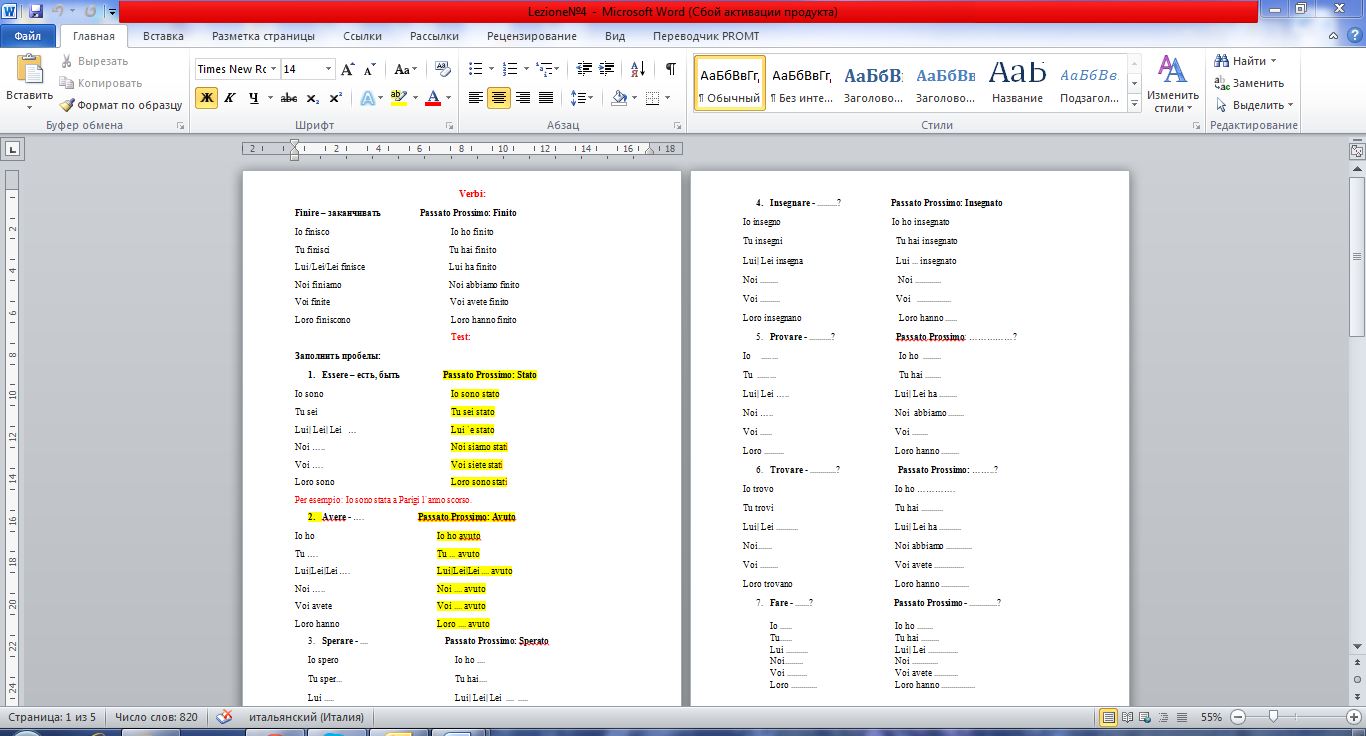1366x736 pixels.
Task: Open the Буфер обмена clipboard pane launcher
Action: tap(181, 126)
